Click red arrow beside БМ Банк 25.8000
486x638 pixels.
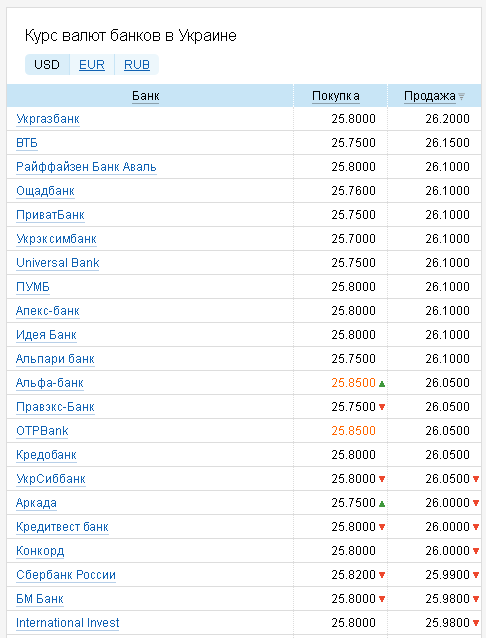coord(382,599)
